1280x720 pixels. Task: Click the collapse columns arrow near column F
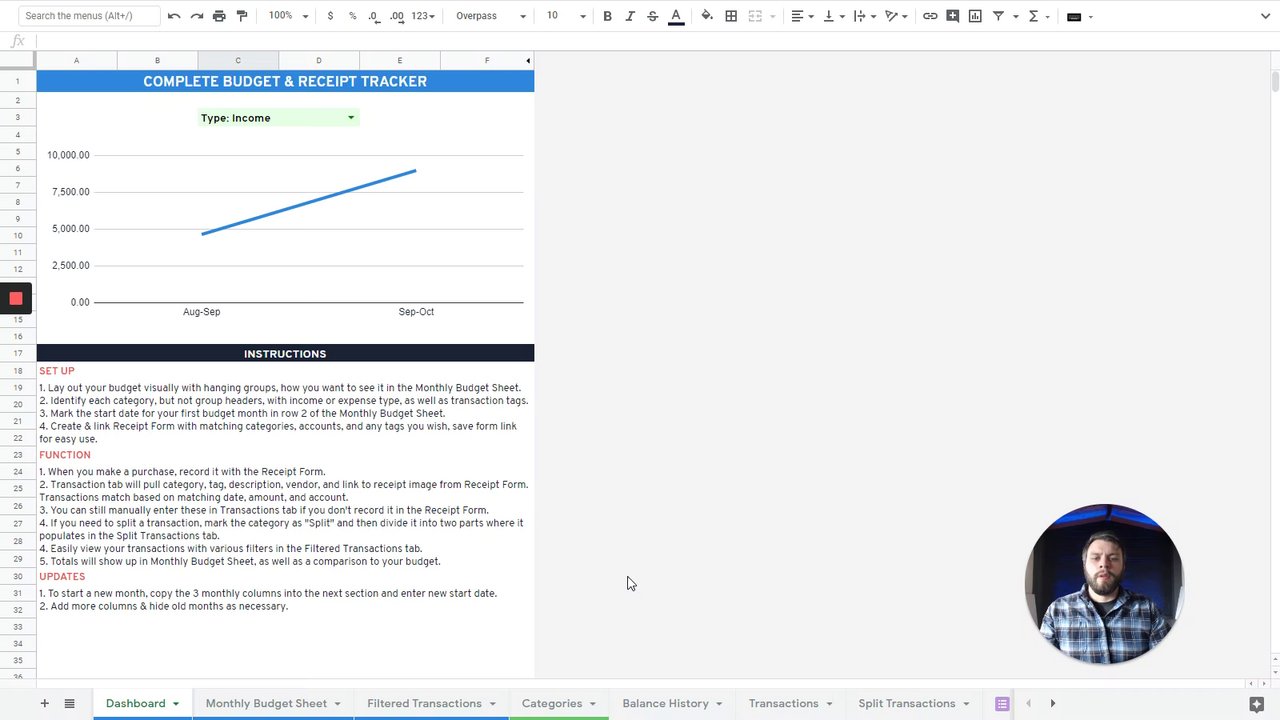(x=528, y=61)
